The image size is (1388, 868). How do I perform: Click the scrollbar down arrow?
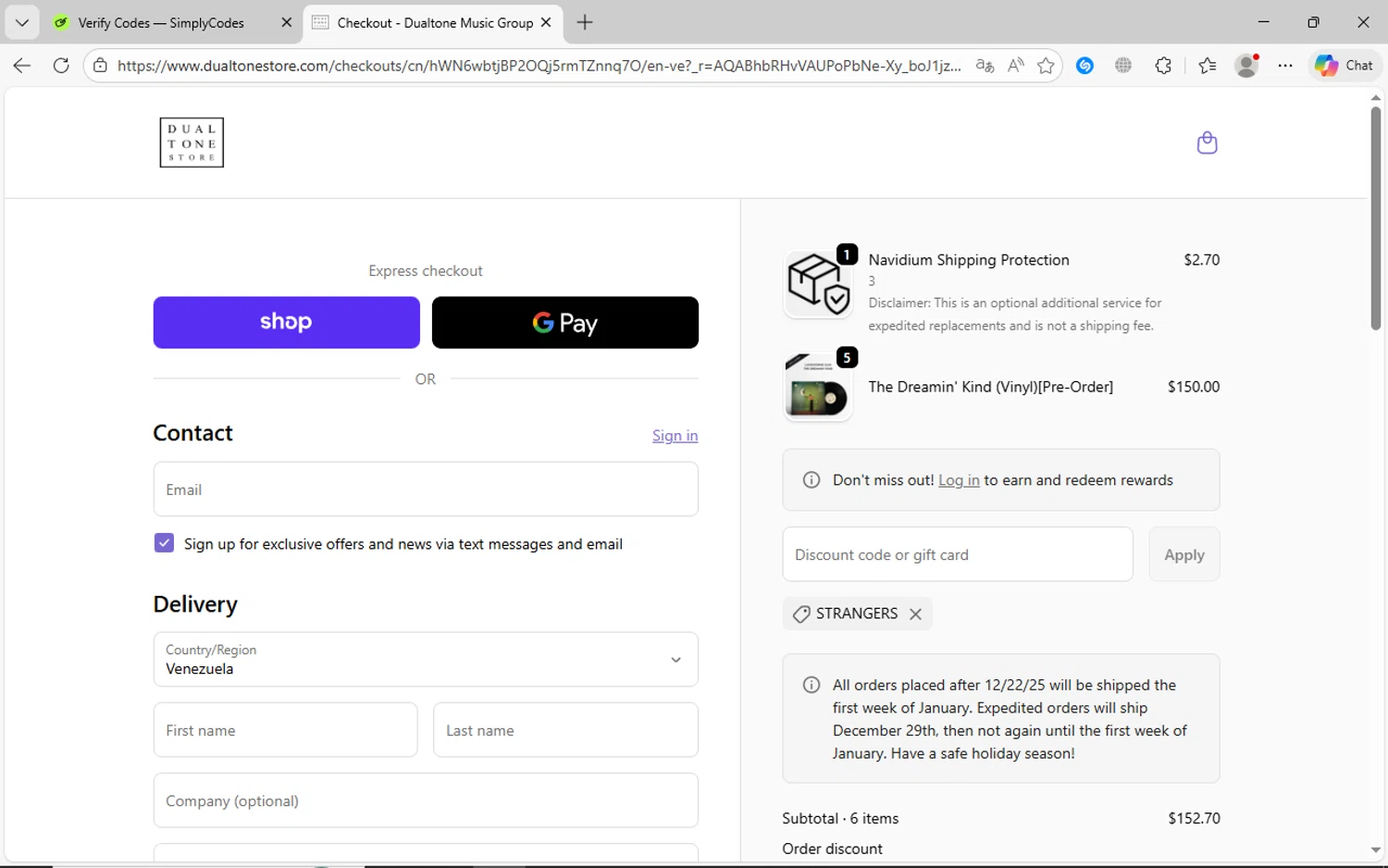click(1376, 849)
